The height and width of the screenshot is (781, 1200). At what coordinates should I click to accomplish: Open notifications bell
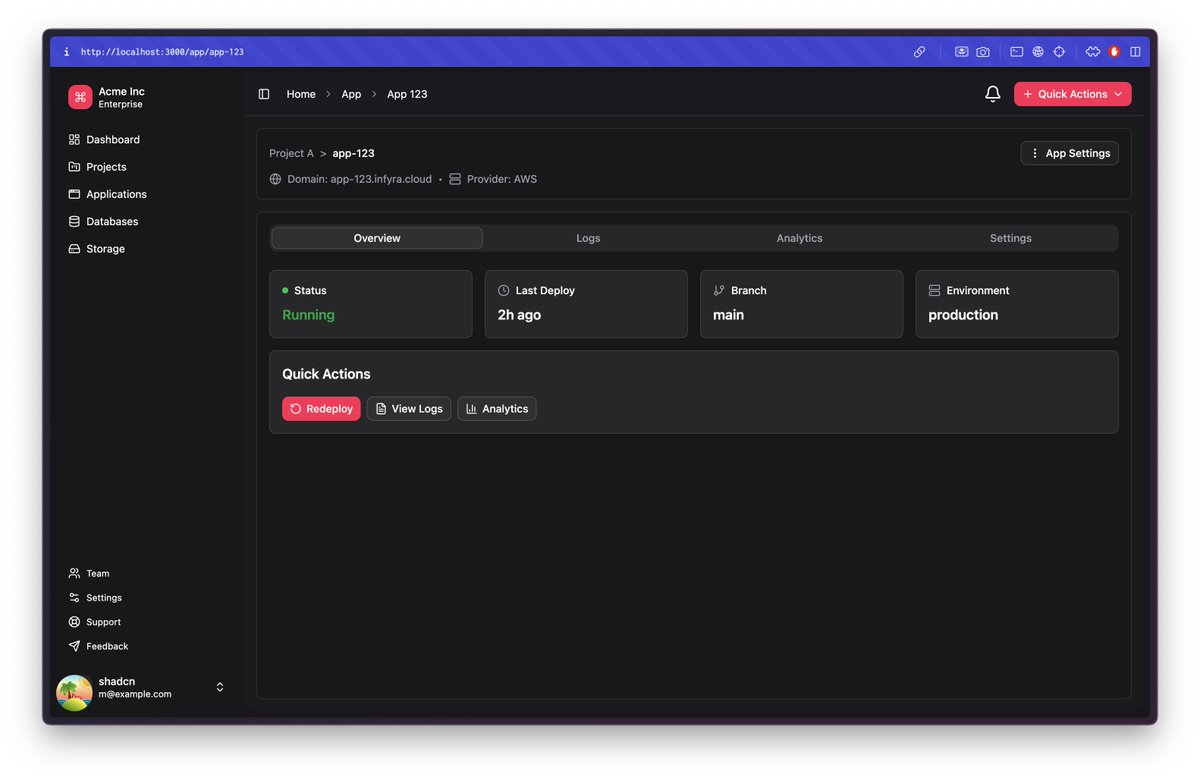[992, 94]
